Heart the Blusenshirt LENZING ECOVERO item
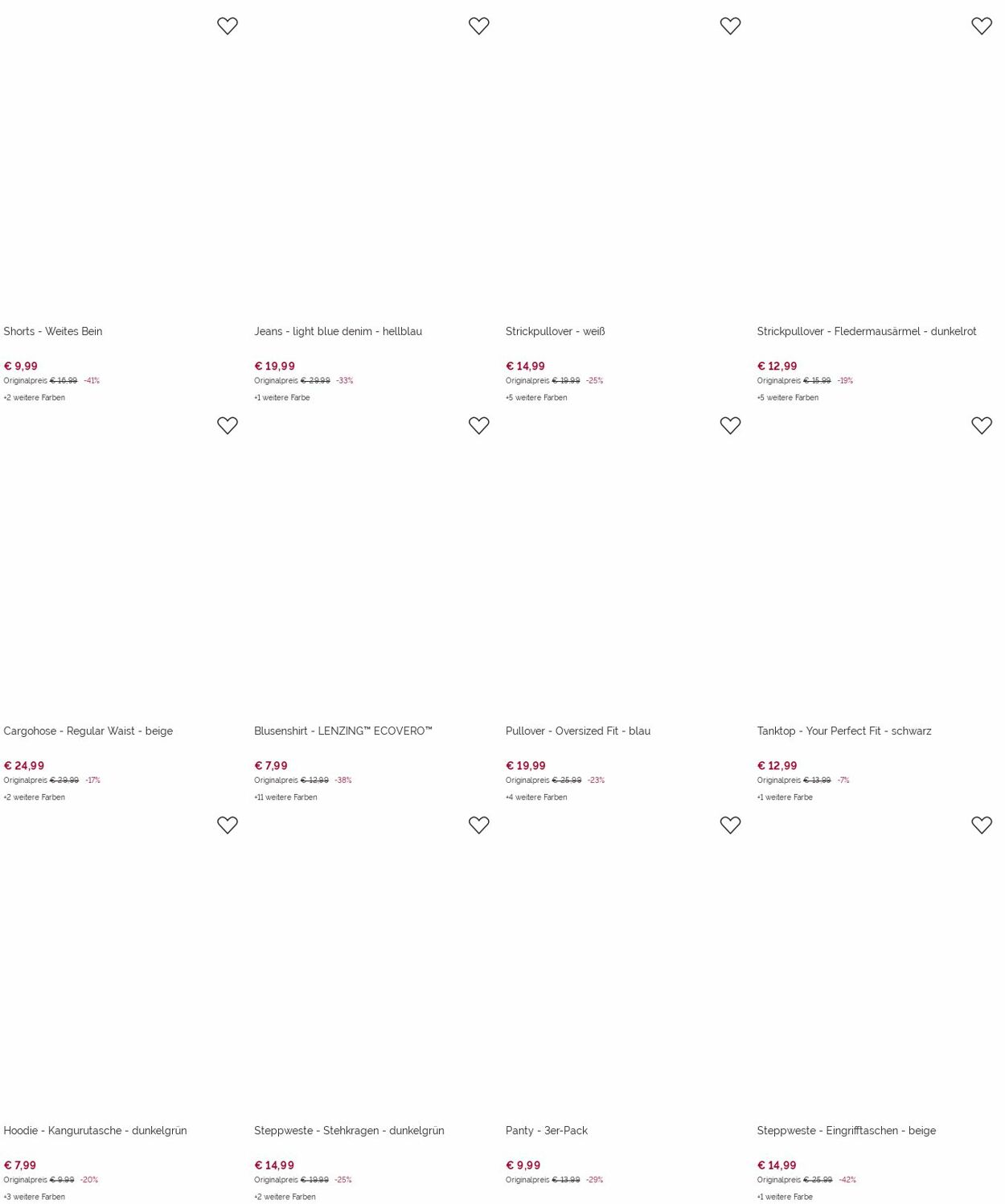The width and height of the screenshot is (1005, 1204). click(478, 425)
